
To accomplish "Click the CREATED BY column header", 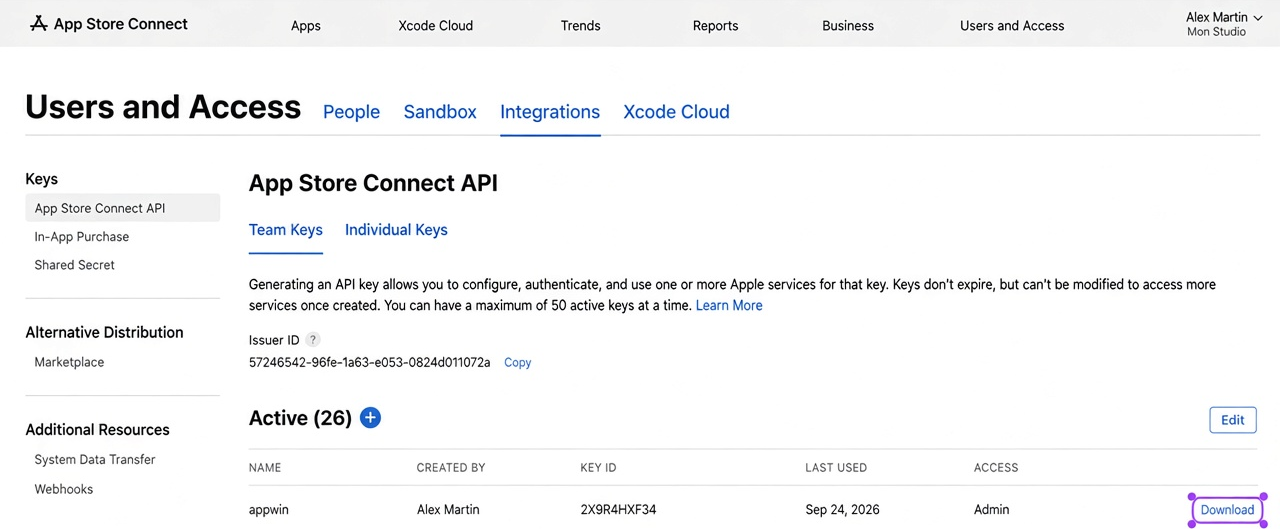I will tap(451, 468).
